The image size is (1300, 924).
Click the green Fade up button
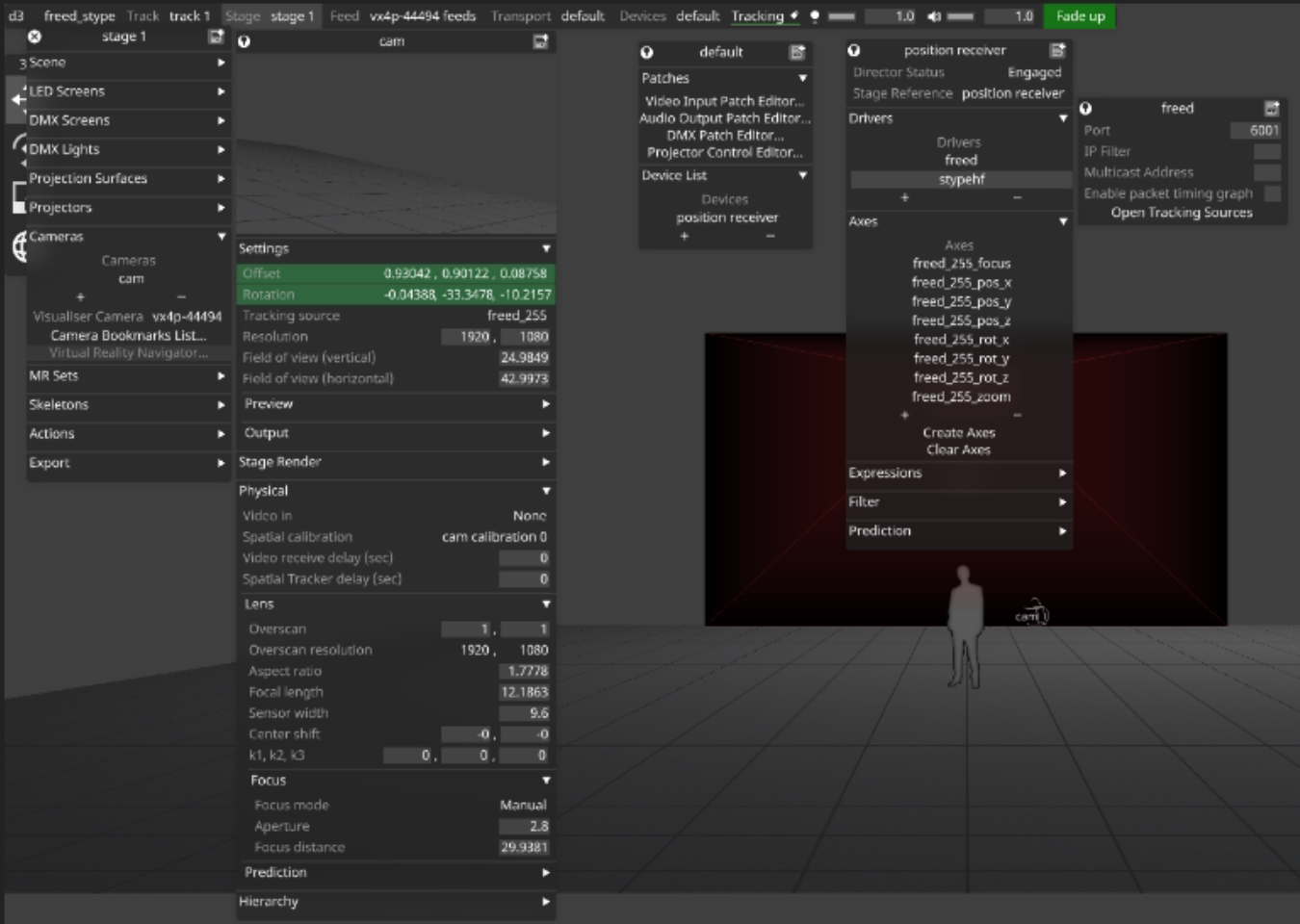(x=1079, y=16)
